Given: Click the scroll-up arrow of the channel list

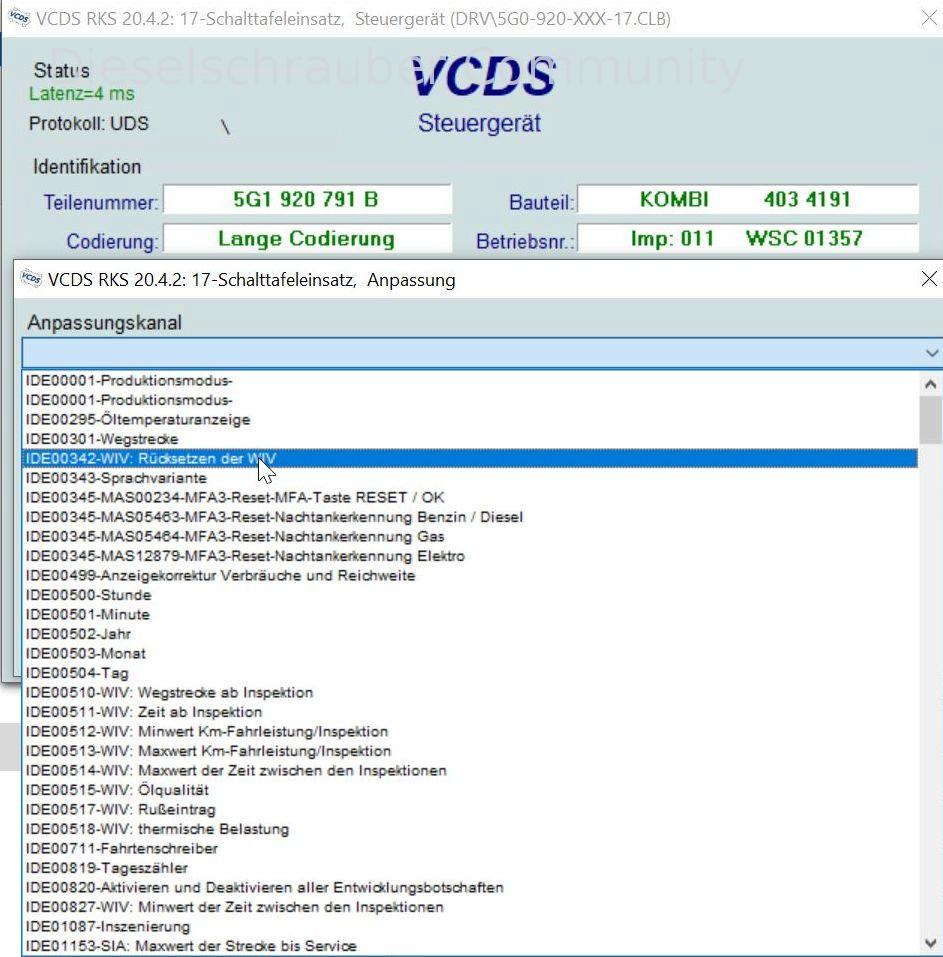Looking at the screenshot, I should point(930,384).
